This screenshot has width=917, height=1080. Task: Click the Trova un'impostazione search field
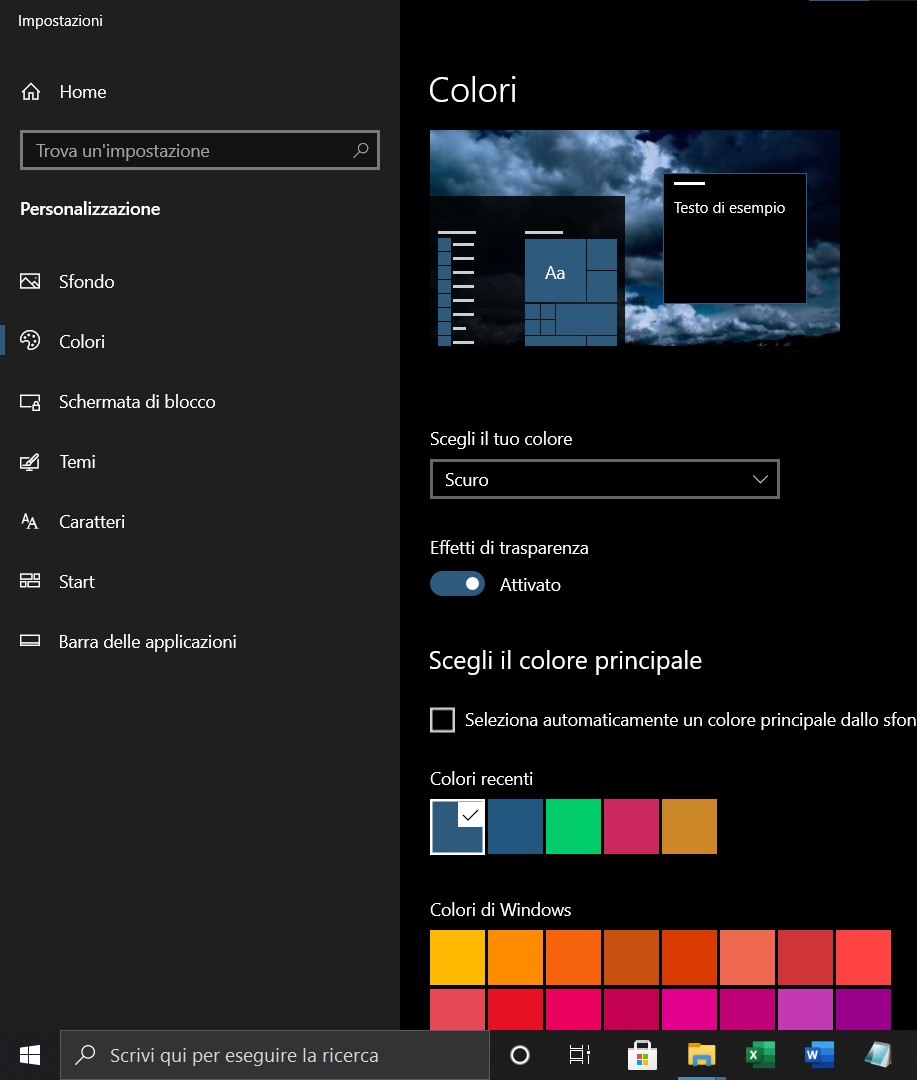click(x=200, y=150)
